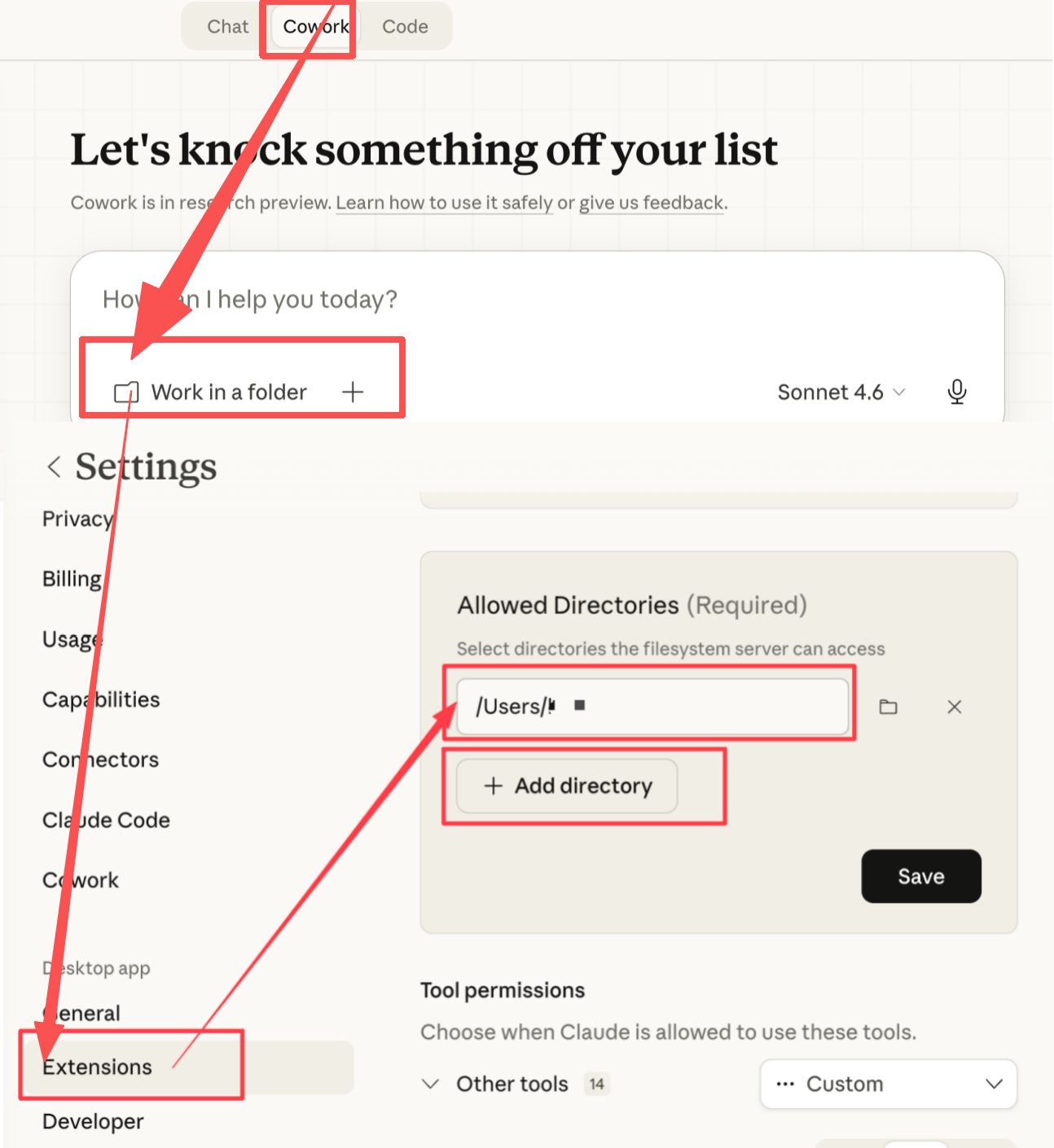Viewport: 1054px width, 1148px height.
Task: Click the folder icon for Work in a folder
Action: click(125, 392)
